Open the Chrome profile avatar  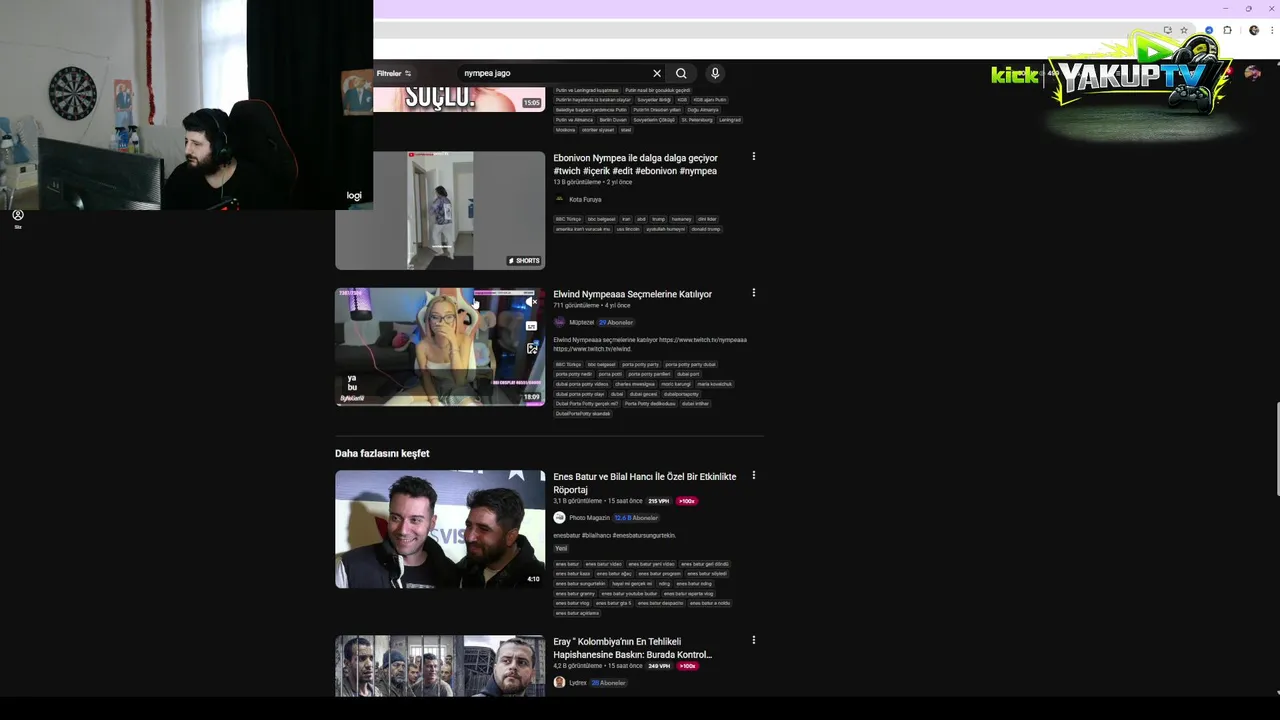pos(1254,30)
